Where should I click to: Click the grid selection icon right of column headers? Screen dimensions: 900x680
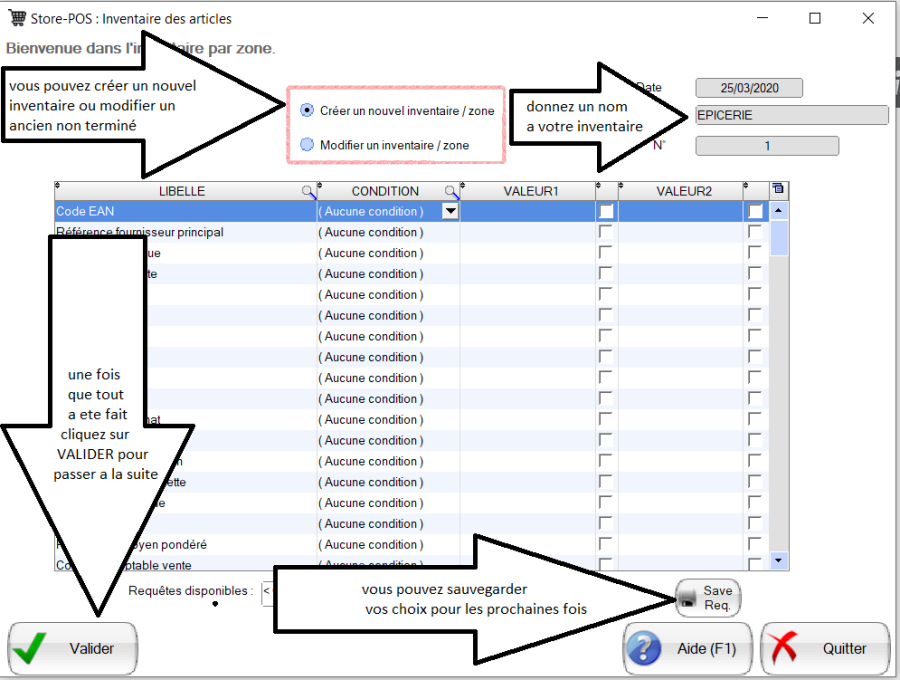(x=778, y=189)
